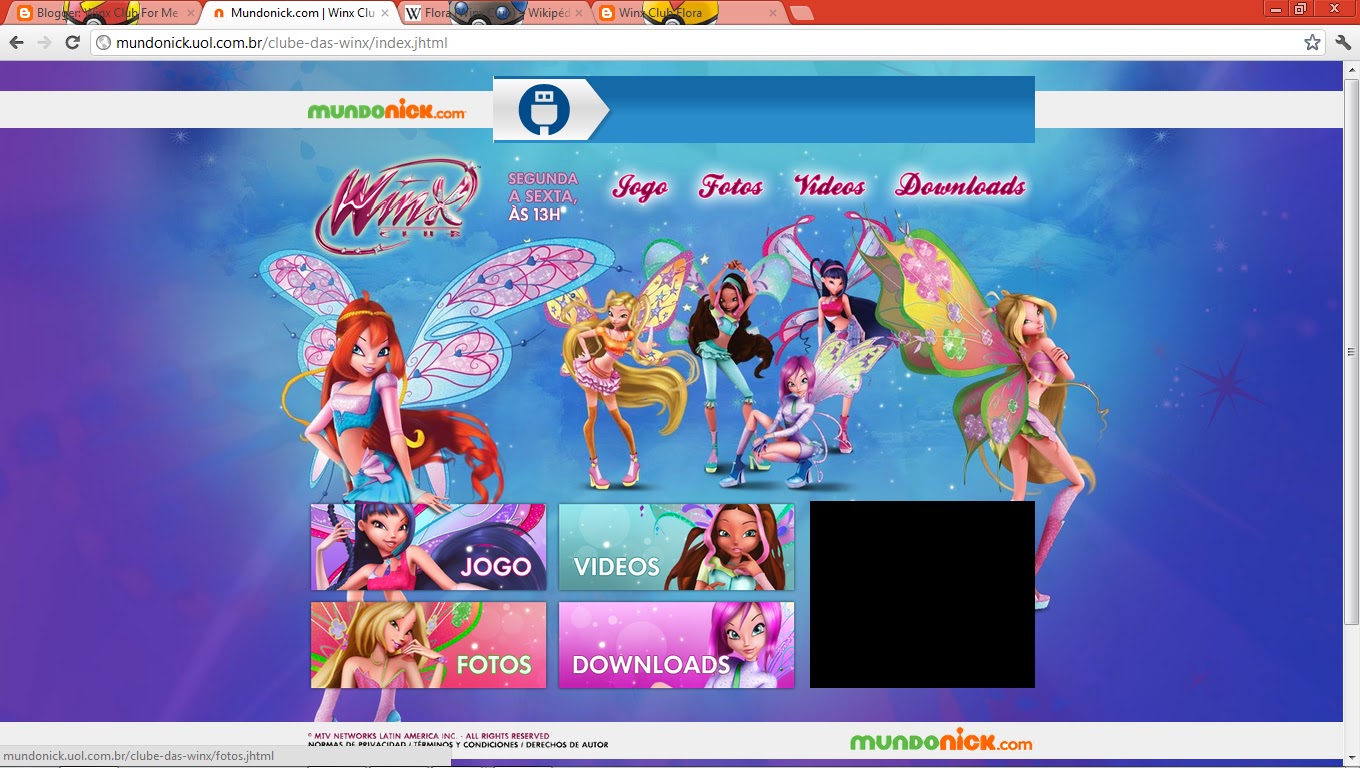Open the Videos menu link at top
The image size is (1360, 768).
coord(829,186)
